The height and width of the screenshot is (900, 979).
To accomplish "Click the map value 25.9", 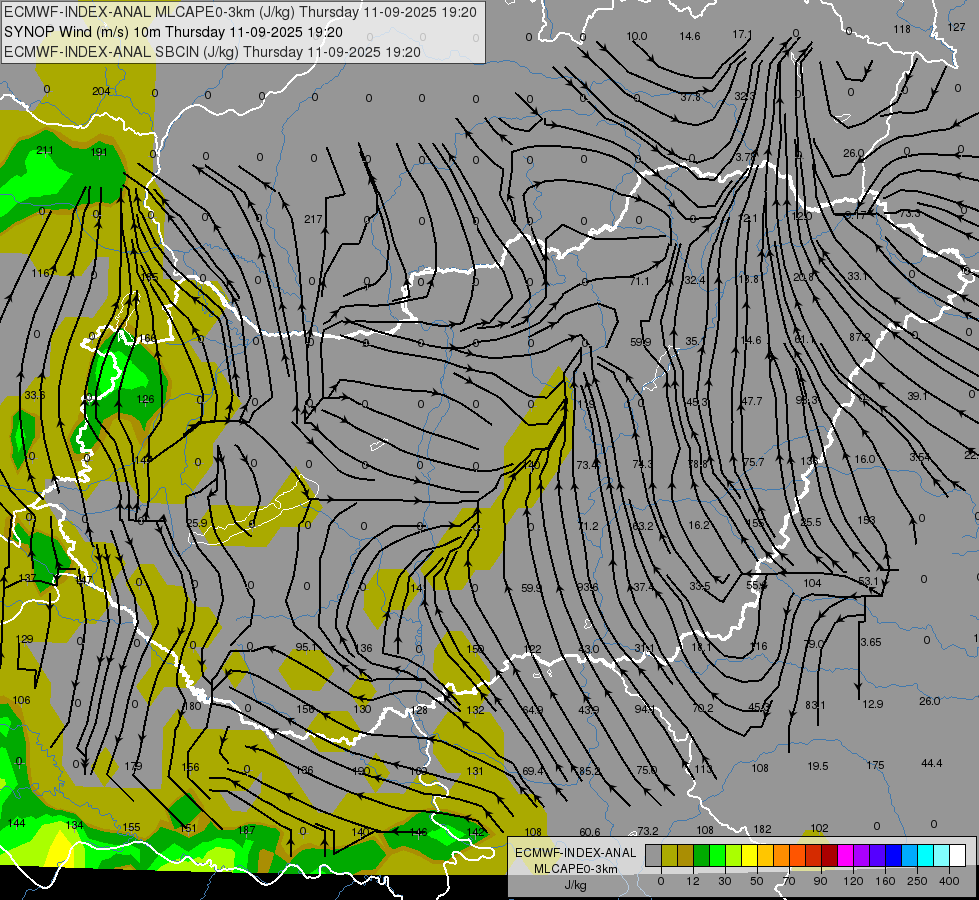I will click(197, 523).
